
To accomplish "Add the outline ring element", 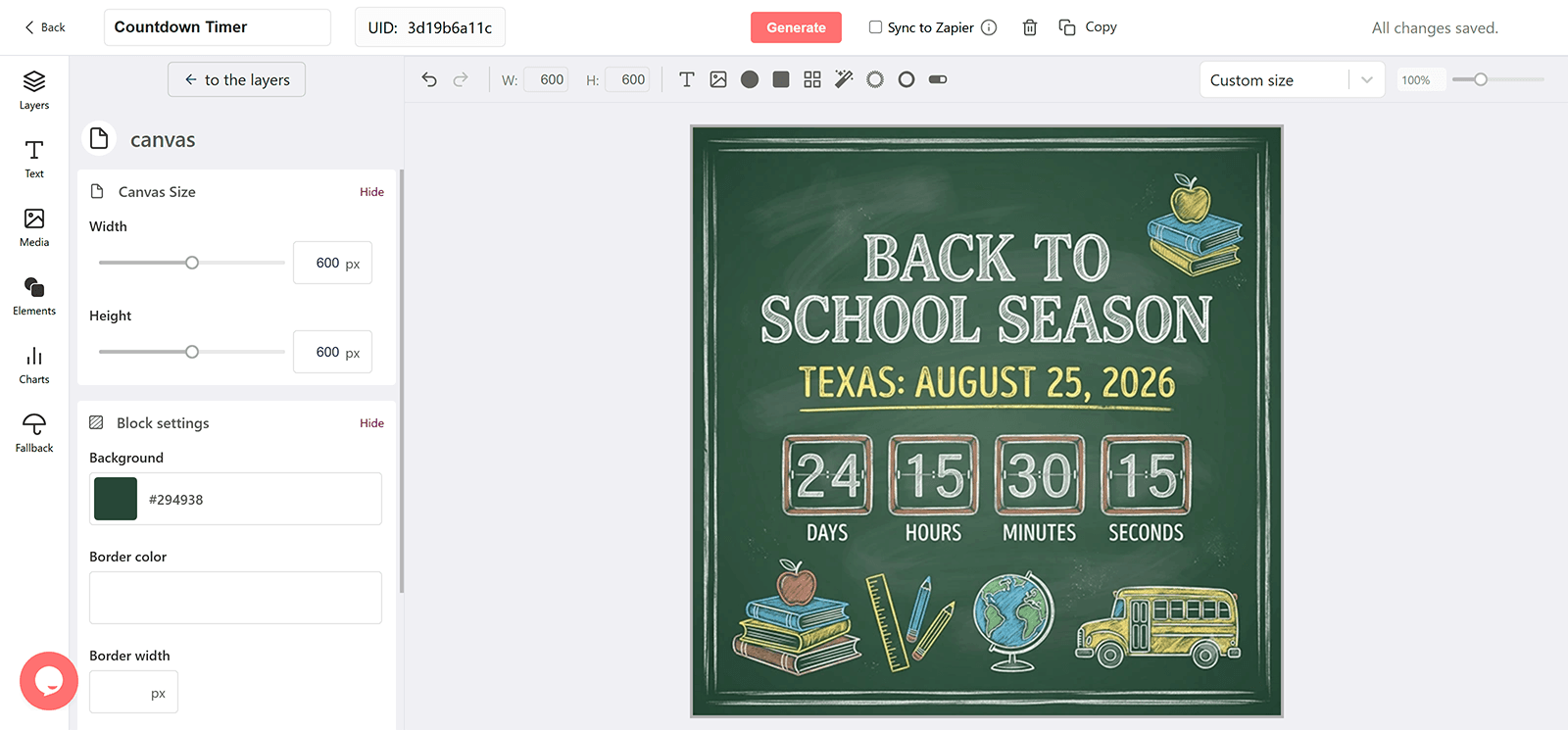I will pos(906,79).
